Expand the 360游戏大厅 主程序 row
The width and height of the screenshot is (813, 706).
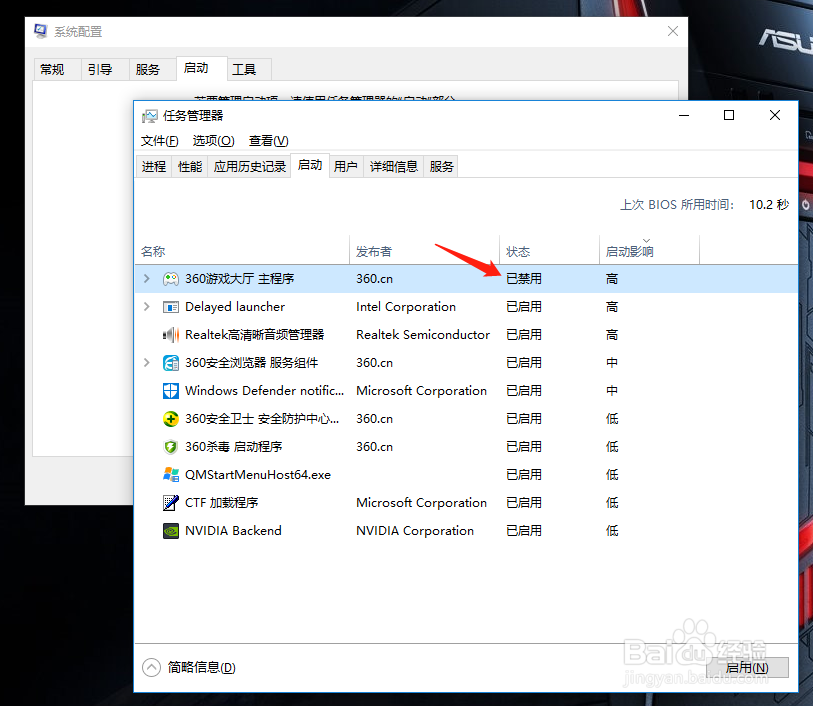(147, 279)
